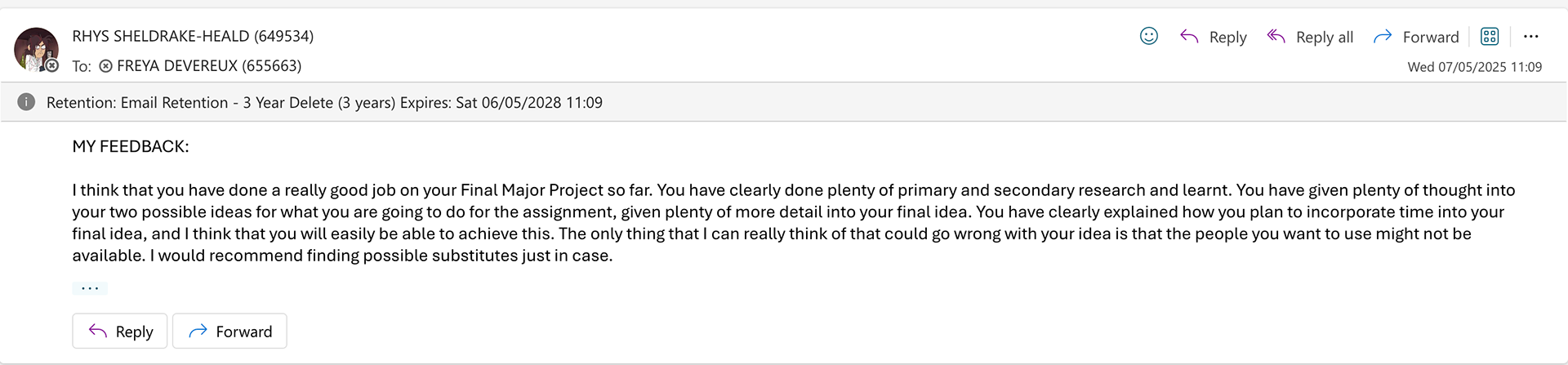
Task: Open the More actions ellipsis menu
Action: point(1531,36)
